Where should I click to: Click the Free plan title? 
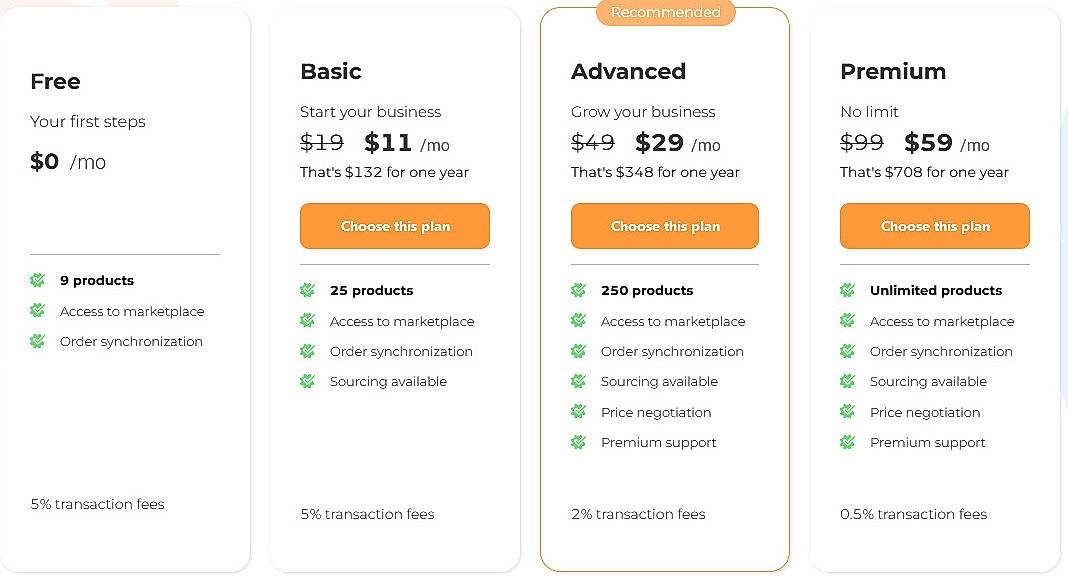click(55, 81)
